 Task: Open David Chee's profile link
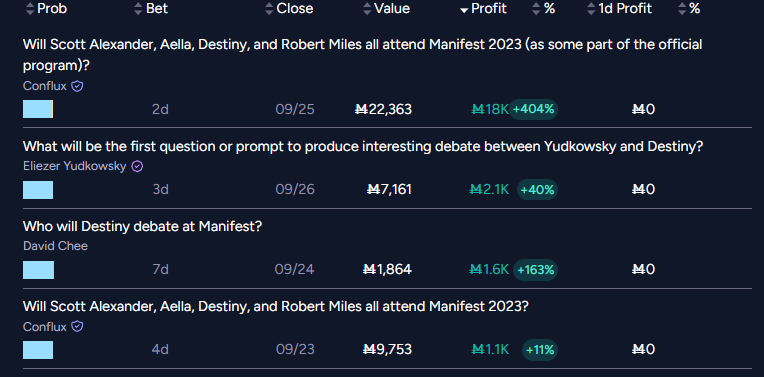(56, 246)
